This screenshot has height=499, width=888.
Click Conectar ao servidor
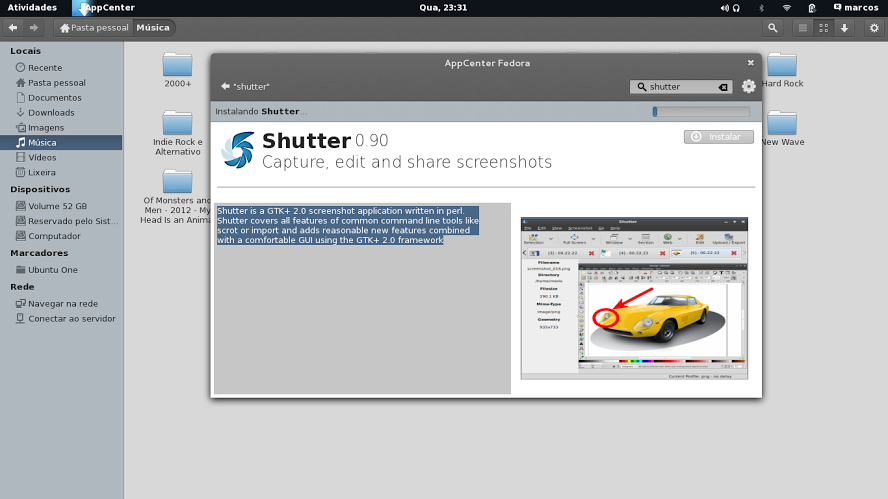(61, 318)
